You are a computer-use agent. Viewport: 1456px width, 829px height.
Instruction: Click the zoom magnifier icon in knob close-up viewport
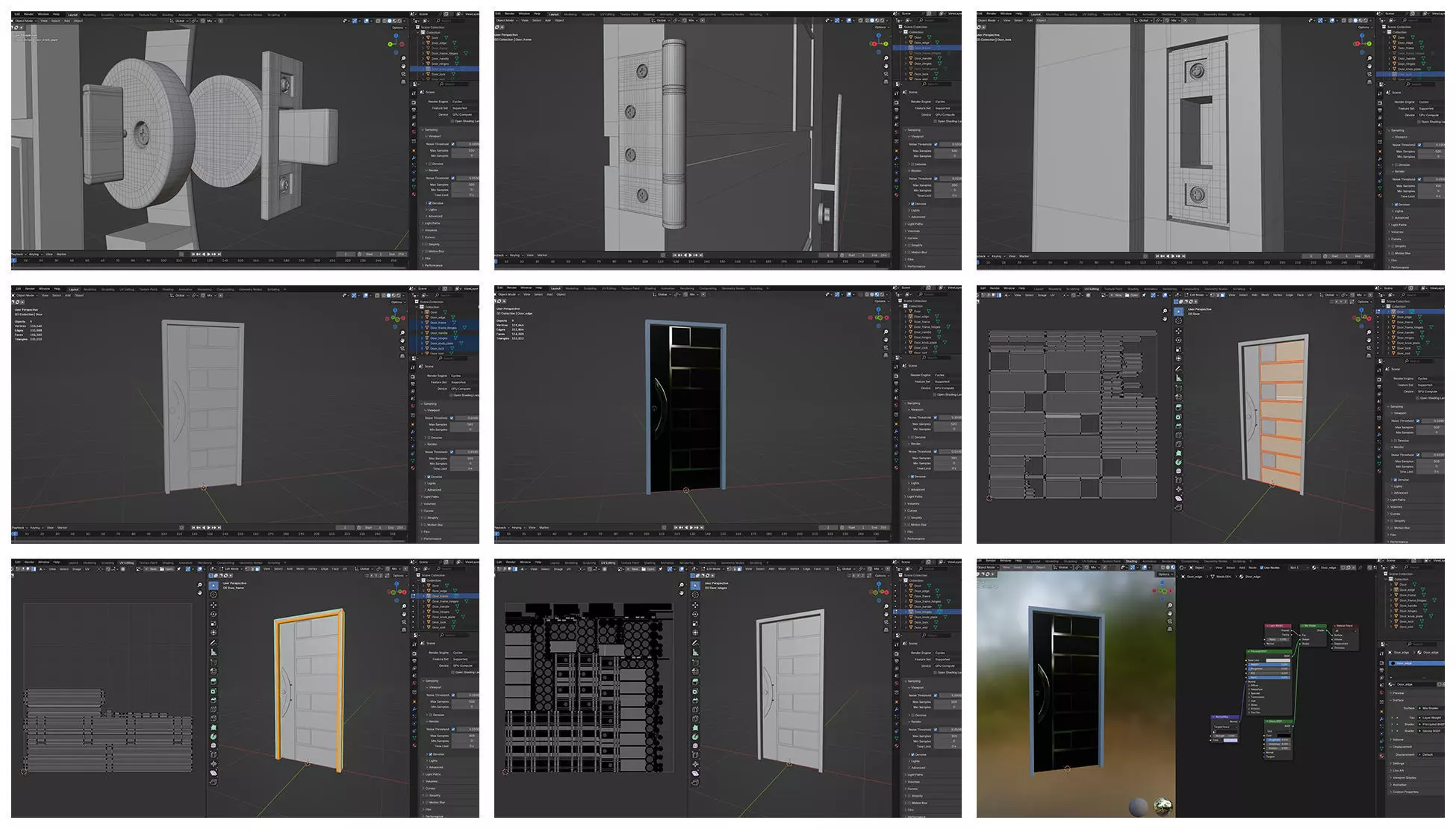click(x=403, y=58)
